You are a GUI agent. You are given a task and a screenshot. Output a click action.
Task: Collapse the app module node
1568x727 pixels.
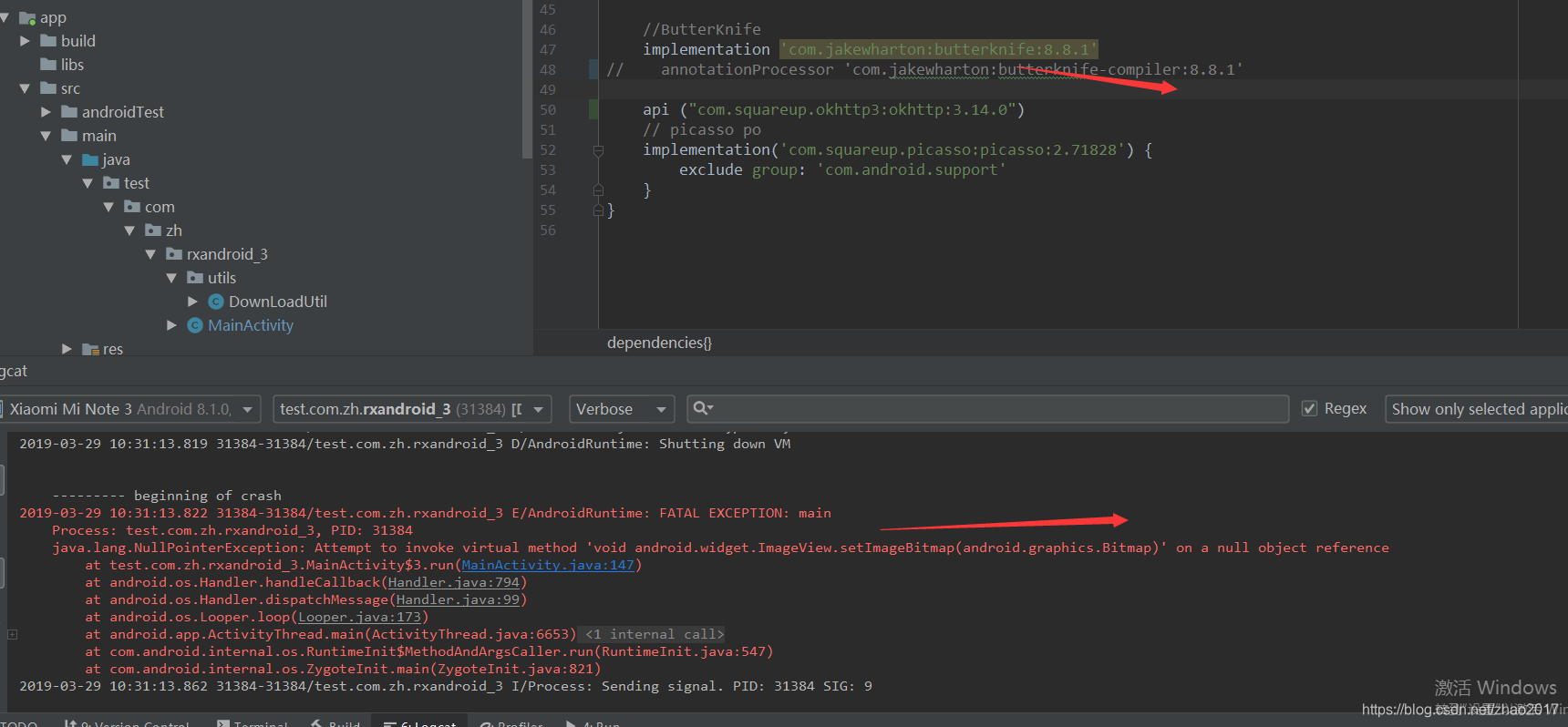point(5,17)
